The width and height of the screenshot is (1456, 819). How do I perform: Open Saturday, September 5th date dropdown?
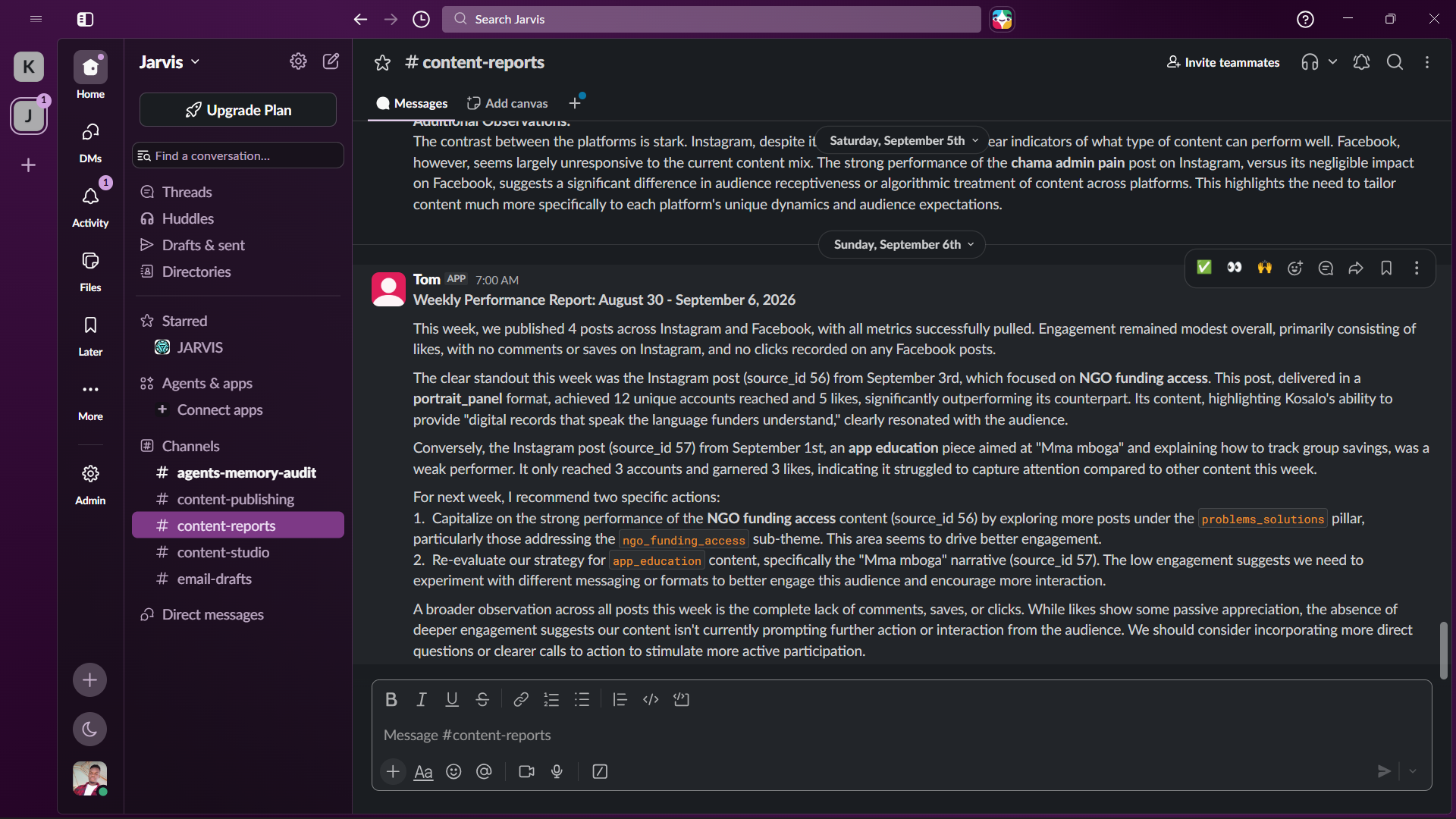tap(902, 141)
